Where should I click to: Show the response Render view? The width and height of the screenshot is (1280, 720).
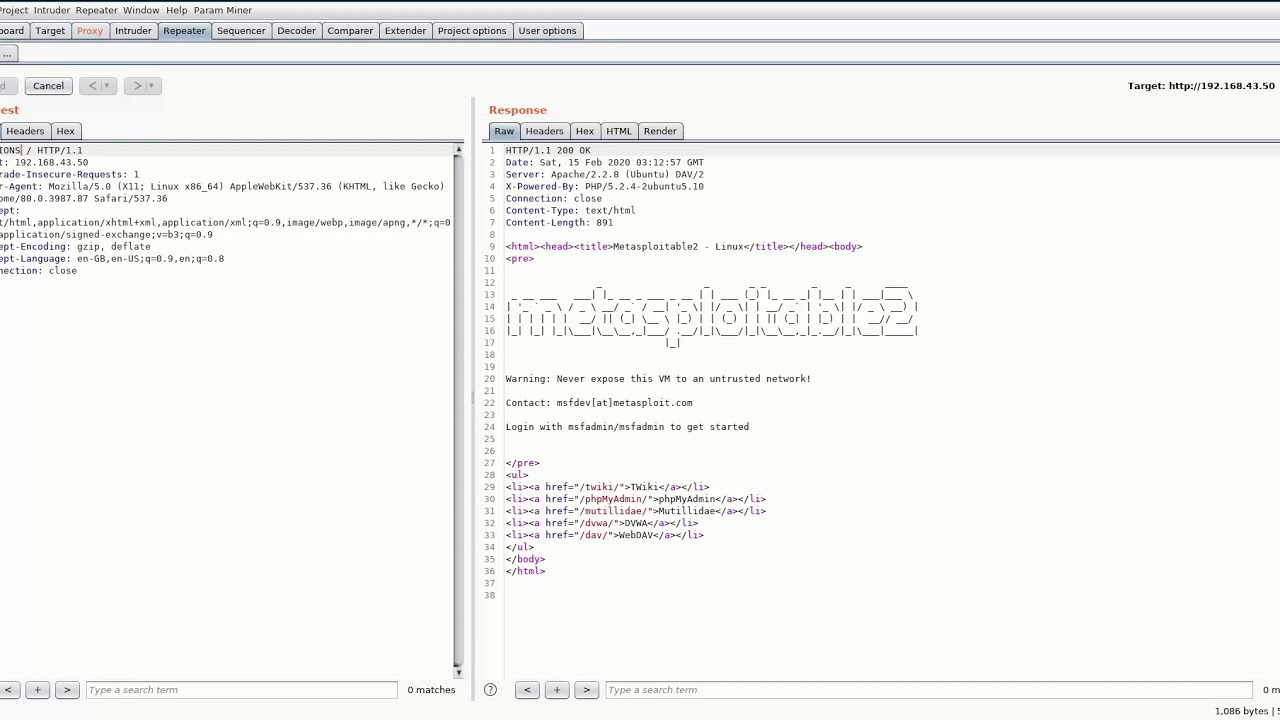tap(660, 131)
